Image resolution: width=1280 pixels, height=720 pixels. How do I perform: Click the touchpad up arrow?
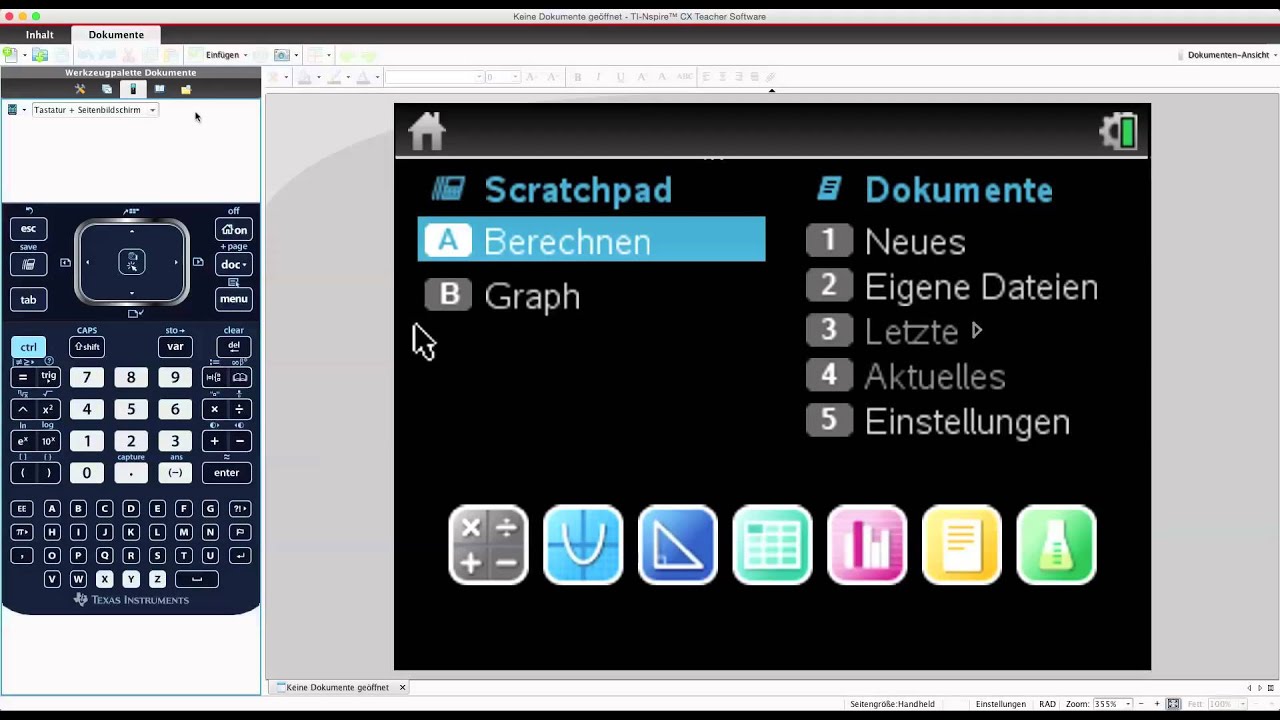click(x=132, y=232)
